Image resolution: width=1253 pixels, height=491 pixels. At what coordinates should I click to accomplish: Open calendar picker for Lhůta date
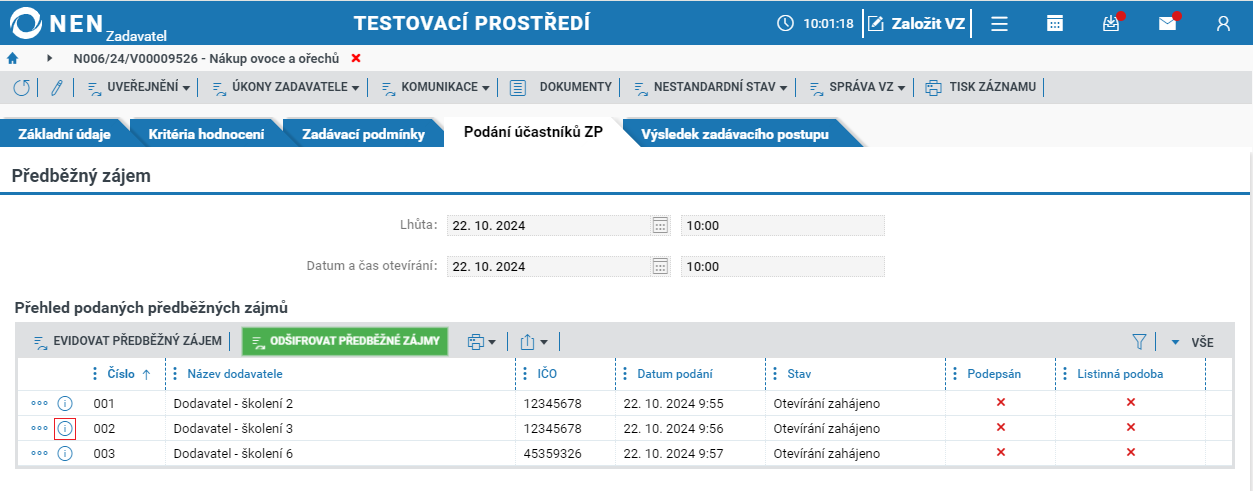pyautogui.click(x=660, y=225)
